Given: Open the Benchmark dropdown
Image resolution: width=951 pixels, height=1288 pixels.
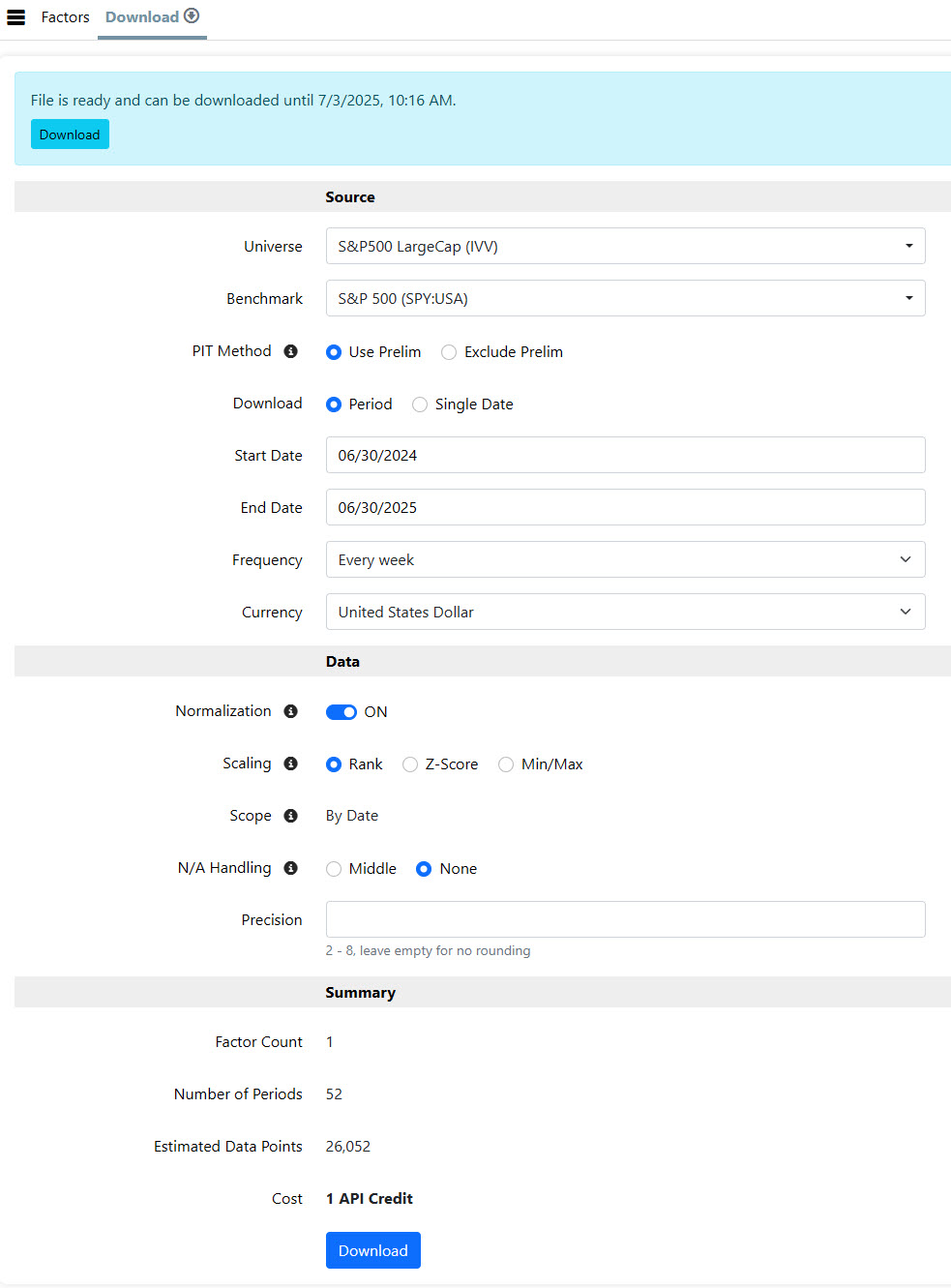Looking at the screenshot, I should [625, 298].
